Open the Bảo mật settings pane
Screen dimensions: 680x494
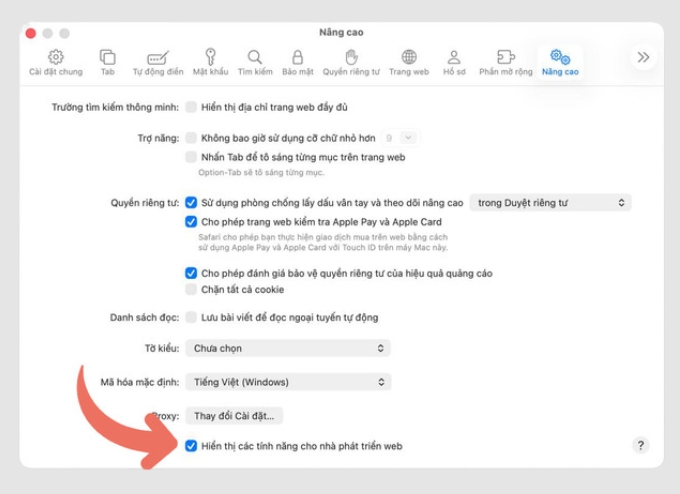(298, 63)
